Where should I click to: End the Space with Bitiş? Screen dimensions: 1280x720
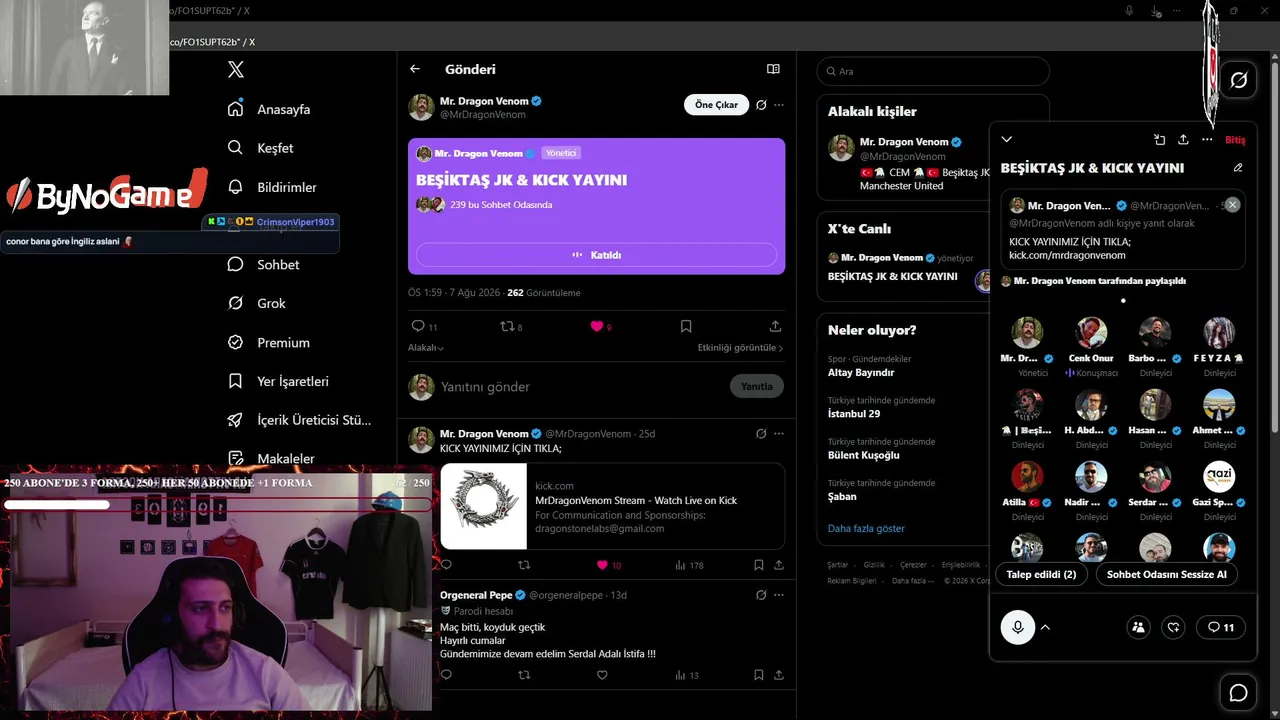click(1235, 140)
